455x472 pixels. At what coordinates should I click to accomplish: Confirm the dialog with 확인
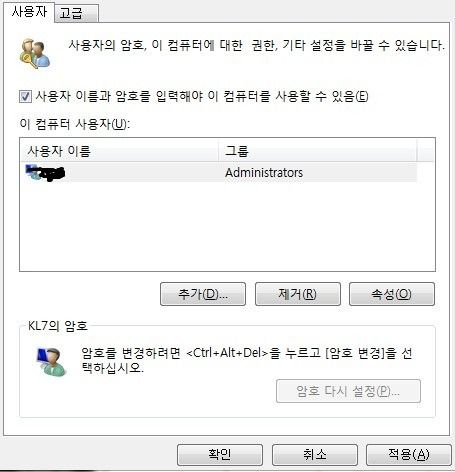coord(220,455)
